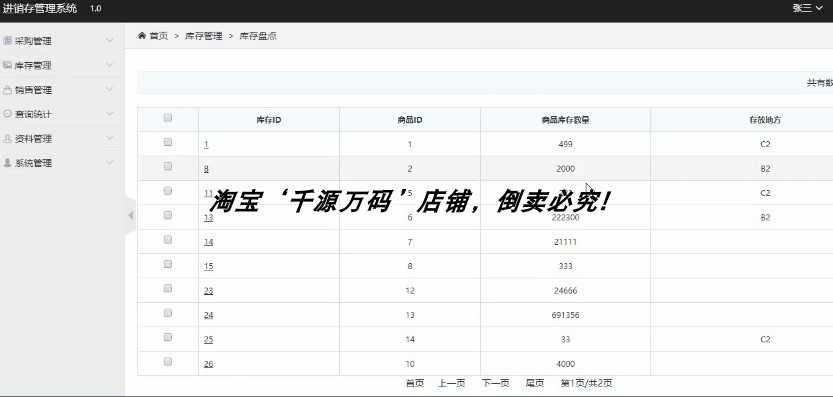This screenshot has width=833, height=397.
Task: Toggle the select-all checkbox in table header
Action: tap(168, 118)
